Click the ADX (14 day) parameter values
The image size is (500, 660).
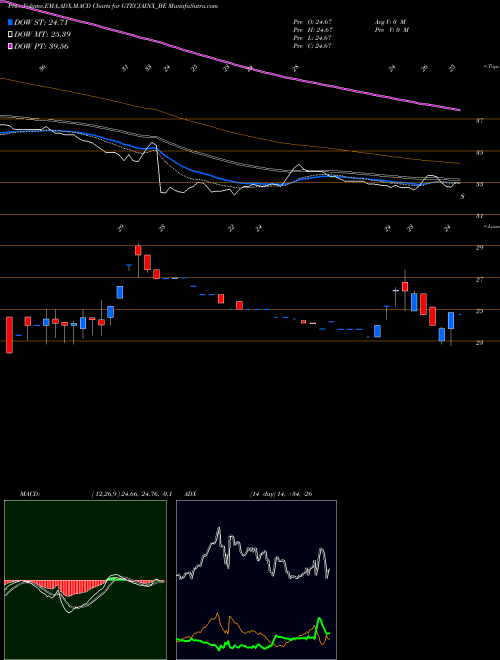tap(280, 494)
